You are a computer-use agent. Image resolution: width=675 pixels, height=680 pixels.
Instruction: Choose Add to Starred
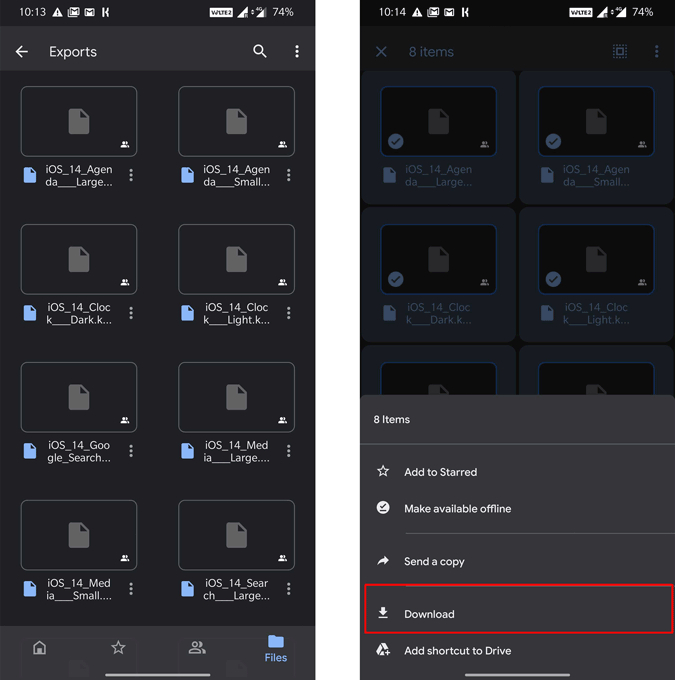pos(440,472)
